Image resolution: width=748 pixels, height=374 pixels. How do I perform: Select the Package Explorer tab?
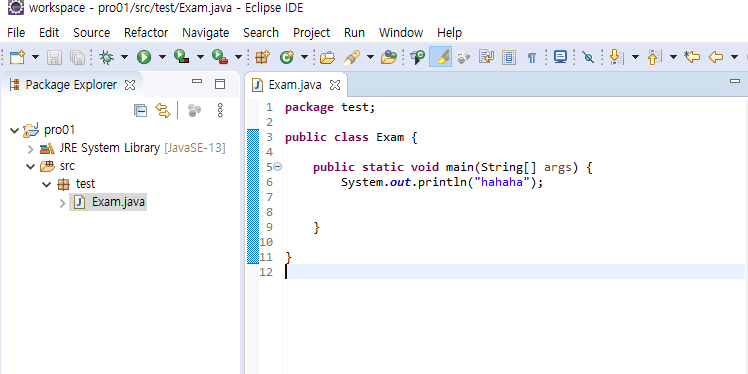coord(71,85)
